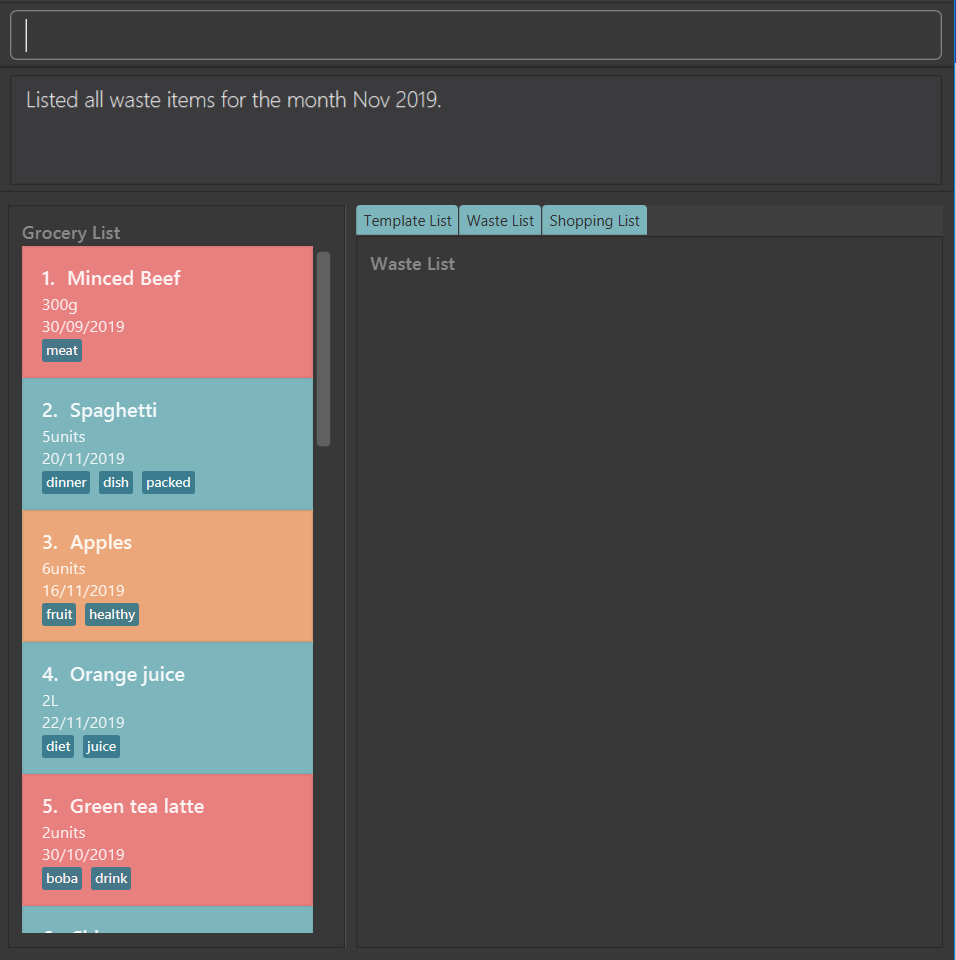Select the Spaghetti grocery item
The image size is (956, 960).
pos(167,444)
